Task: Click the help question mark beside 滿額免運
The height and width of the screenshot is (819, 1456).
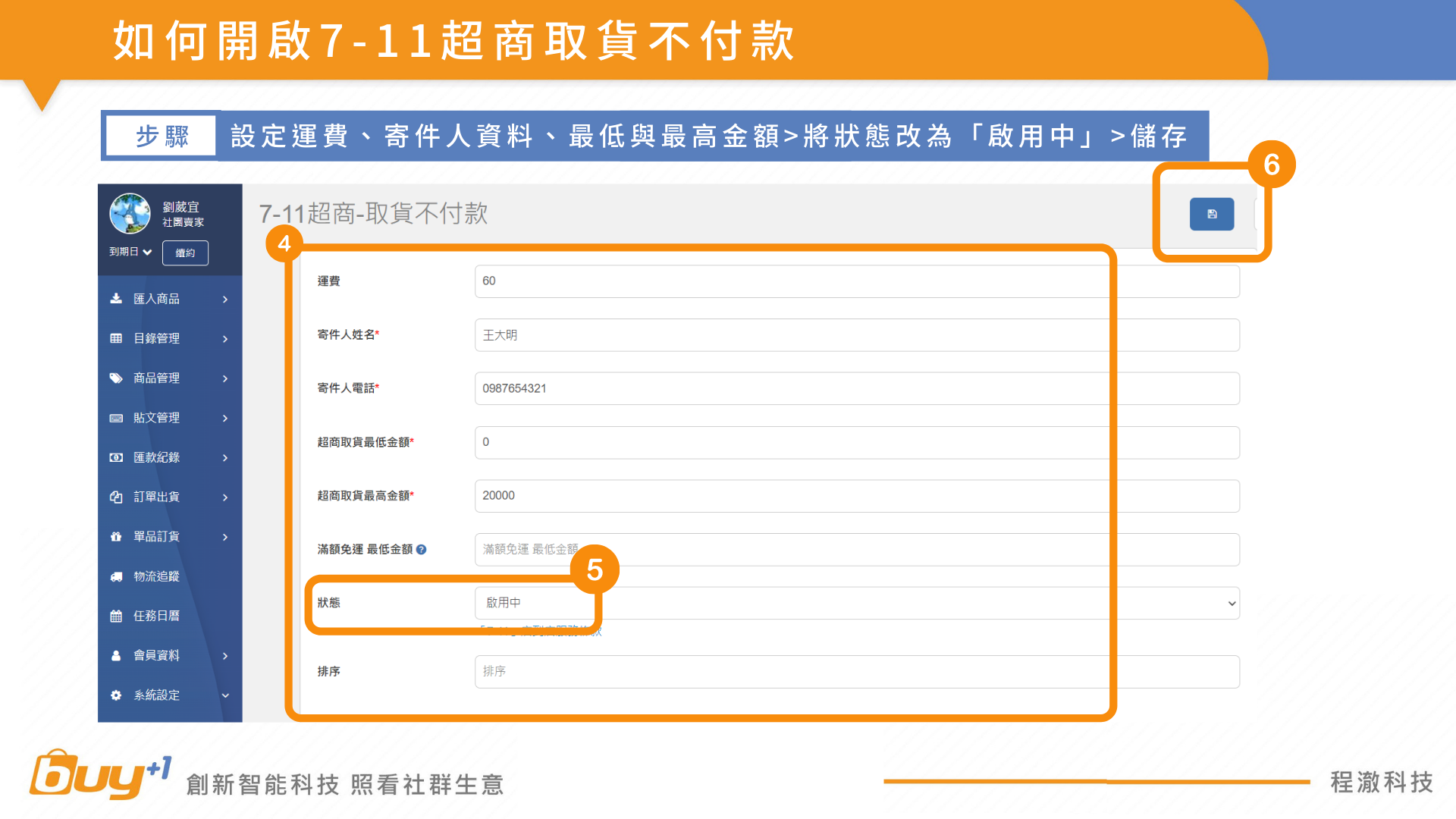Action: [422, 550]
